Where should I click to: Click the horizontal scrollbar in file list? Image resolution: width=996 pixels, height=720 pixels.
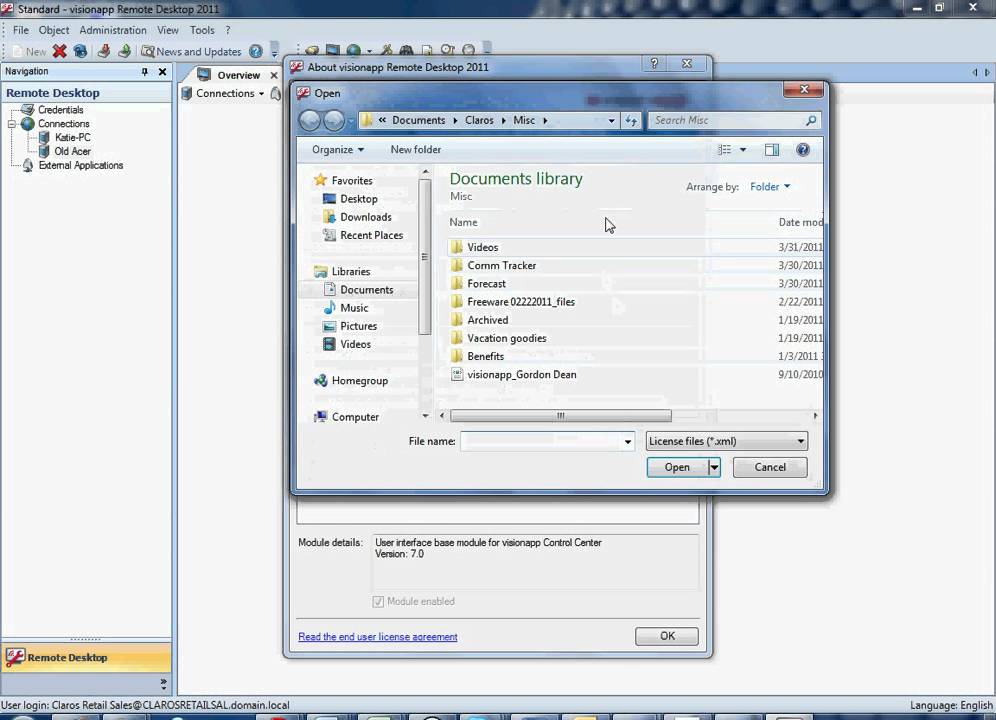coord(560,416)
